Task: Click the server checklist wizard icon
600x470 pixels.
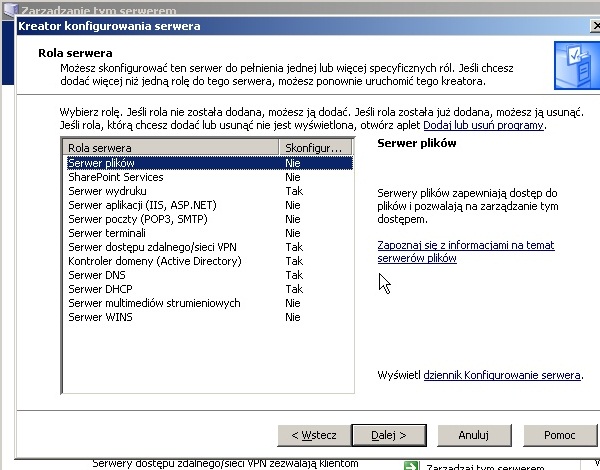Action: pyautogui.click(x=577, y=66)
